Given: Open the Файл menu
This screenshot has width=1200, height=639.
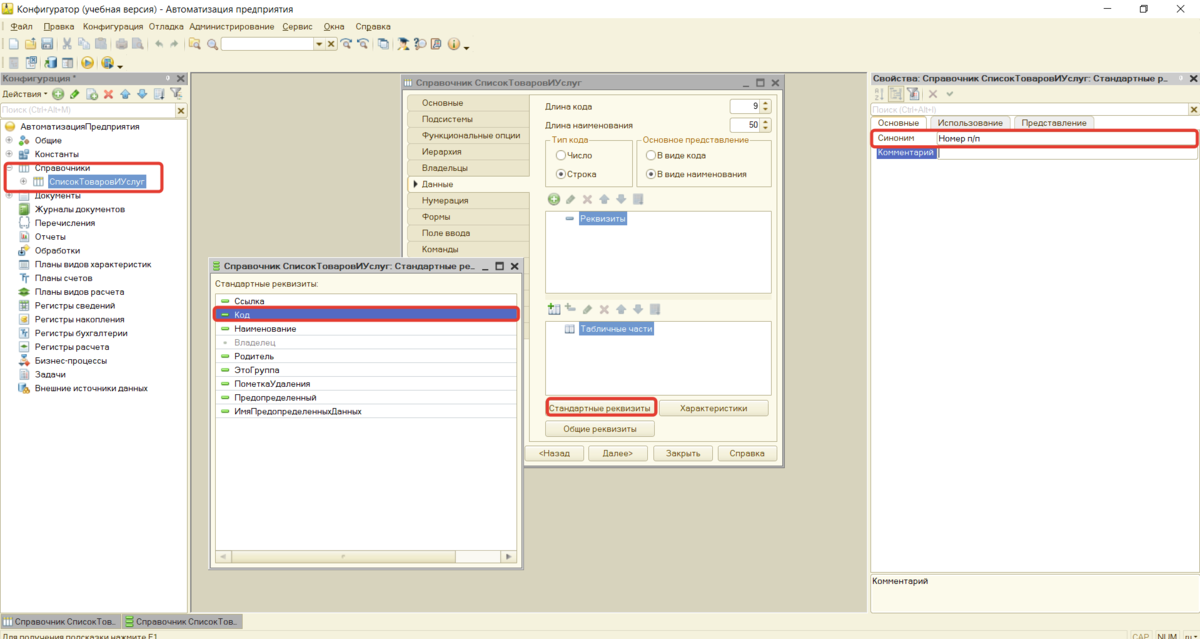Looking at the screenshot, I should click(21, 26).
